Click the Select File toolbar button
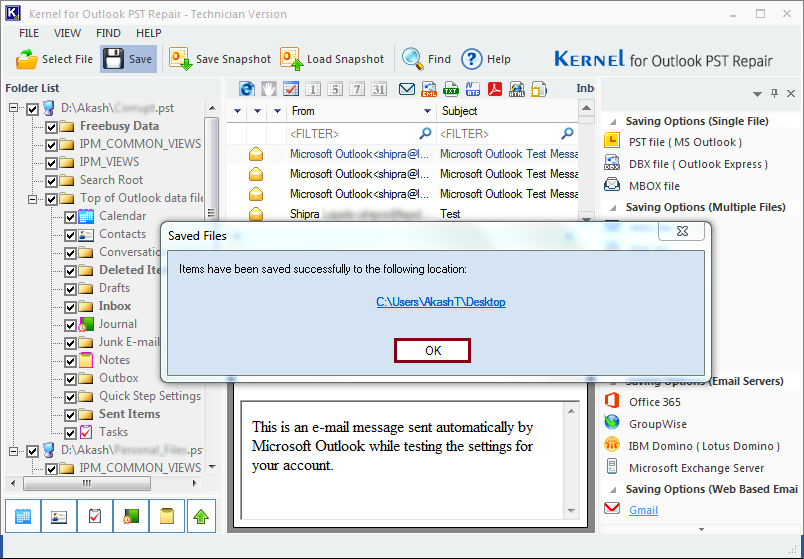Viewport: 804px width, 559px height. click(x=54, y=59)
